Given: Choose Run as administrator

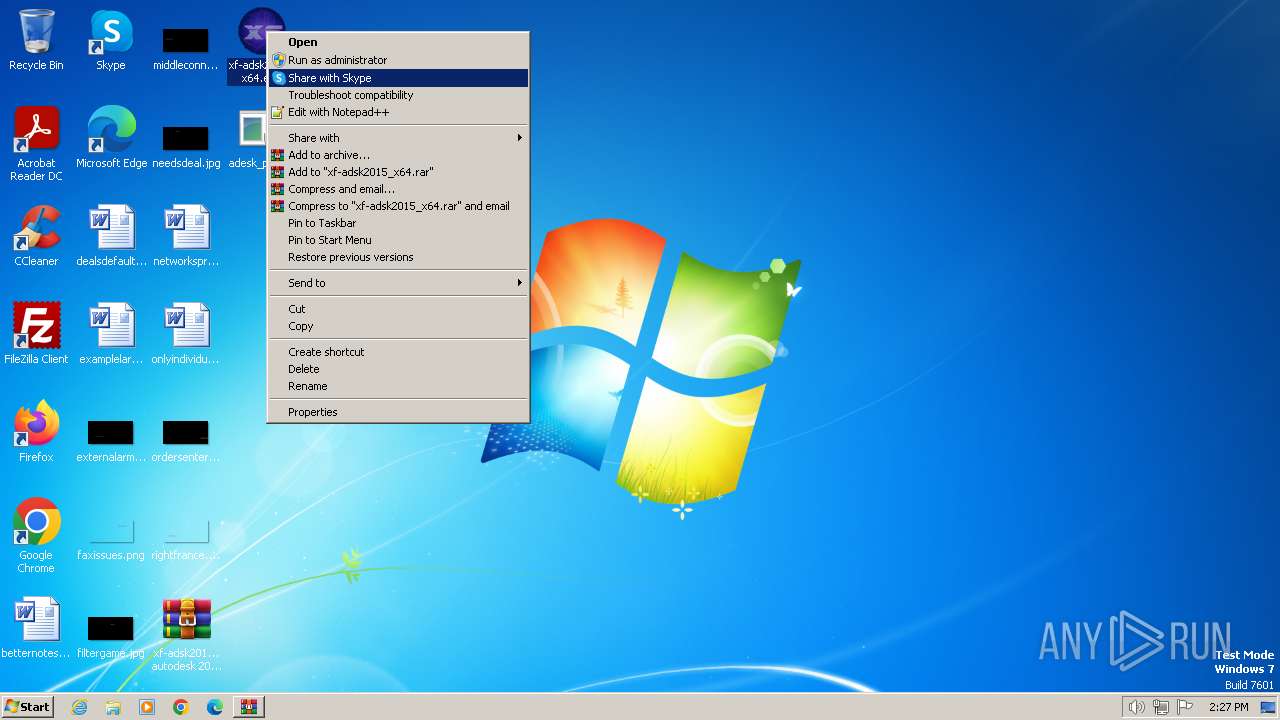Looking at the screenshot, I should pyautogui.click(x=398, y=60).
